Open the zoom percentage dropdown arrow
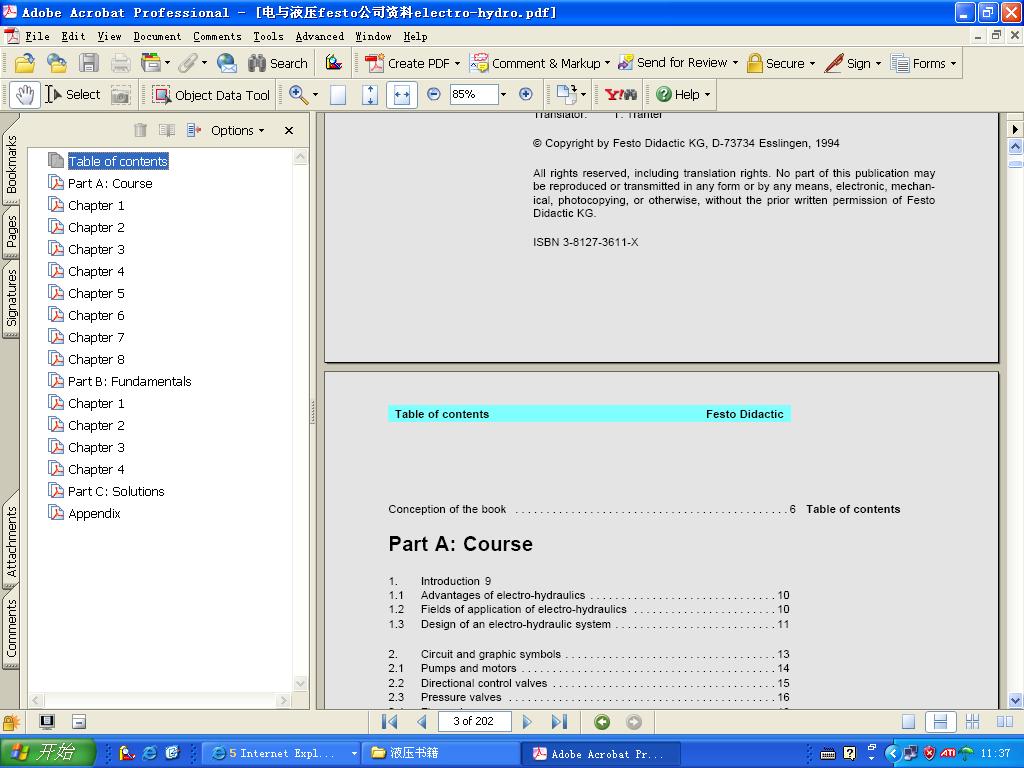The height and width of the screenshot is (768, 1024). coord(504,95)
